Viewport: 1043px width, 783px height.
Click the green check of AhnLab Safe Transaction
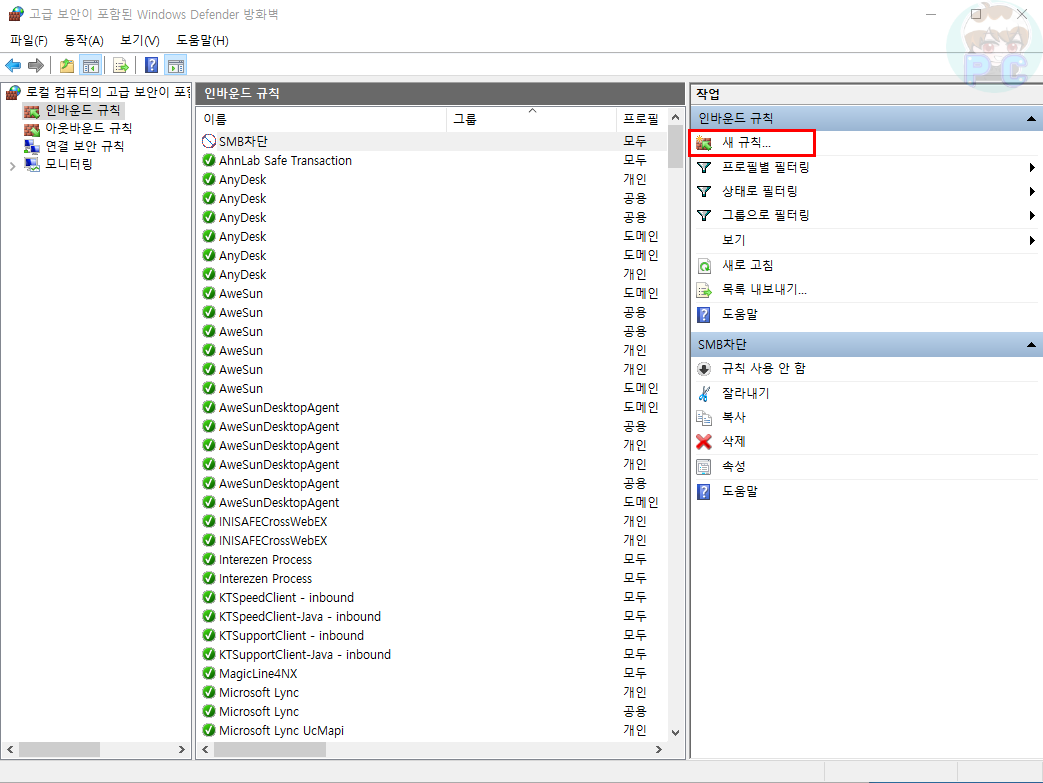pyautogui.click(x=209, y=160)
